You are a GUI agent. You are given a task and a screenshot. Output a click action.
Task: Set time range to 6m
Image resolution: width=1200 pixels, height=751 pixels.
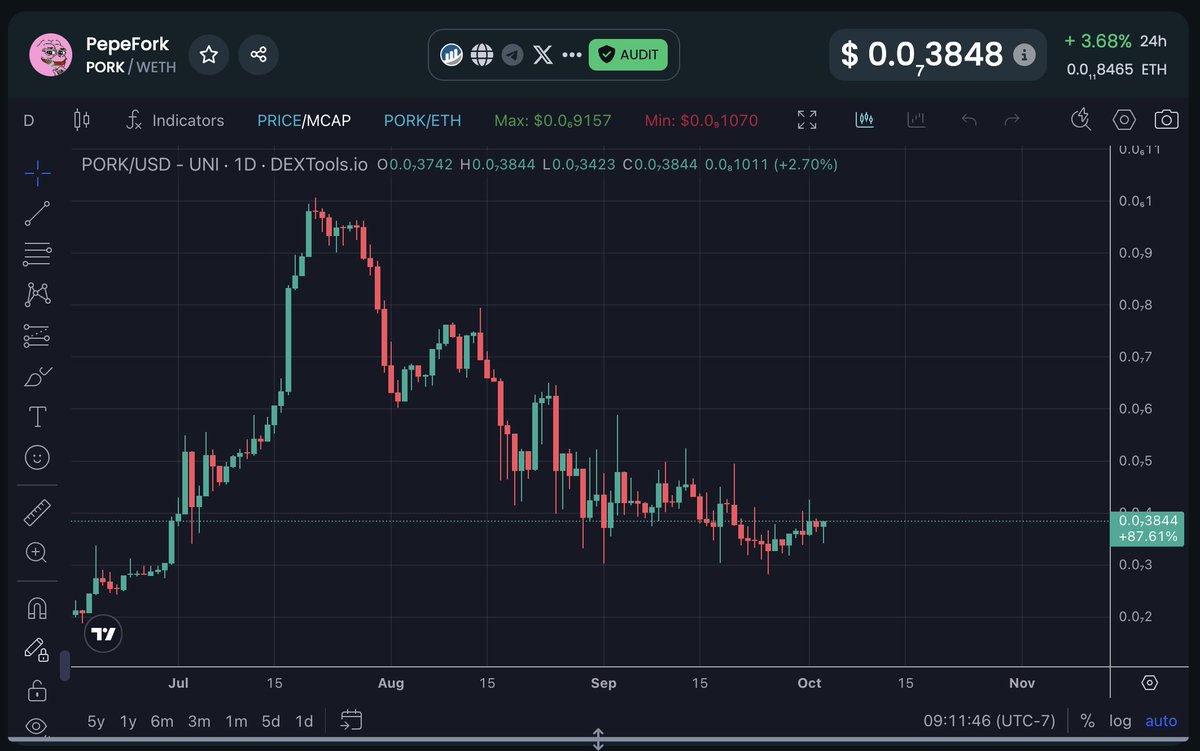[x=162, y=721]
